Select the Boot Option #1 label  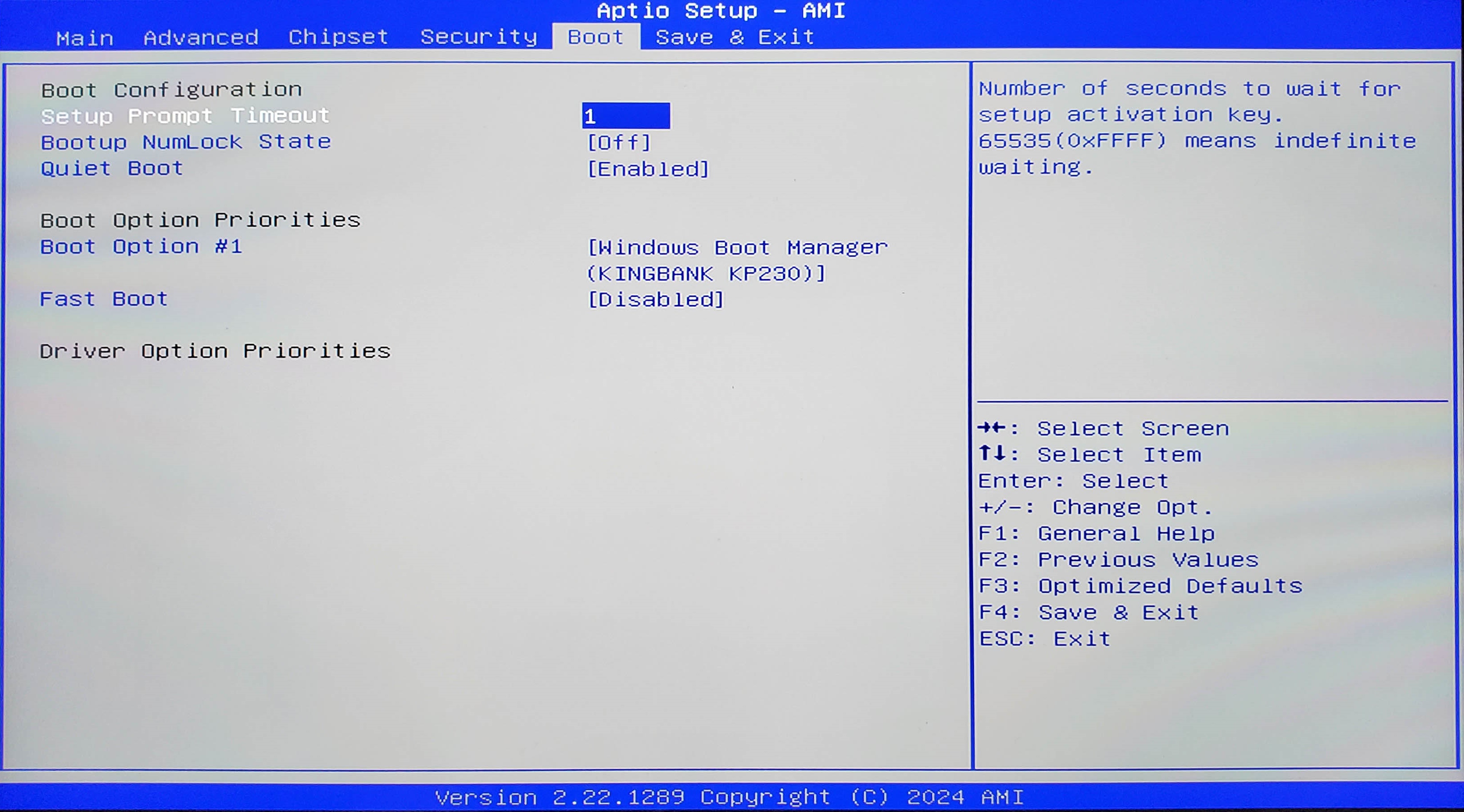[141, 247]
